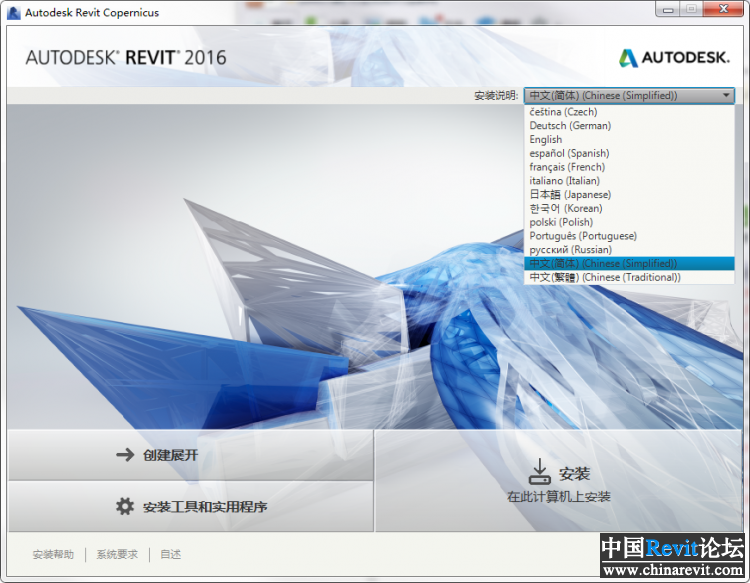Close the Autodesk Revit installer window
The width and height of the screenshot is (750, 583).
724,9
